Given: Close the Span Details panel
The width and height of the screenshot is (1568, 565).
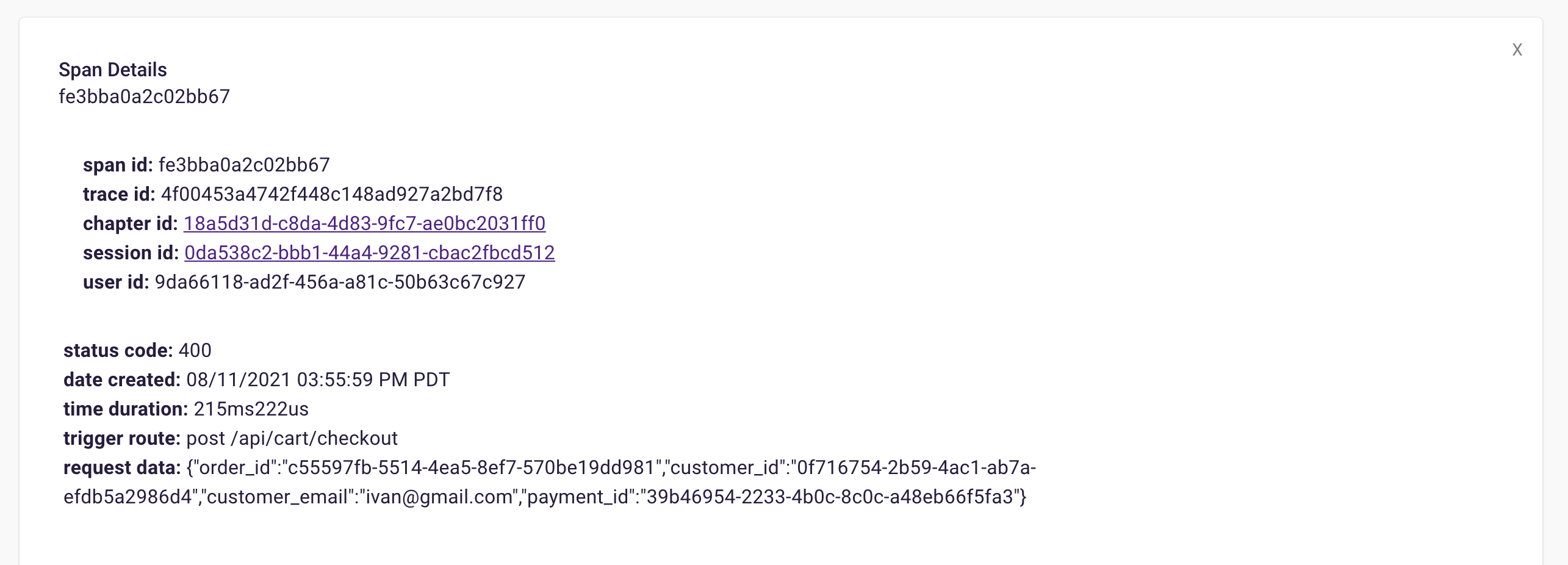Looking at the screenshot, I should [x=1517, y=49].
